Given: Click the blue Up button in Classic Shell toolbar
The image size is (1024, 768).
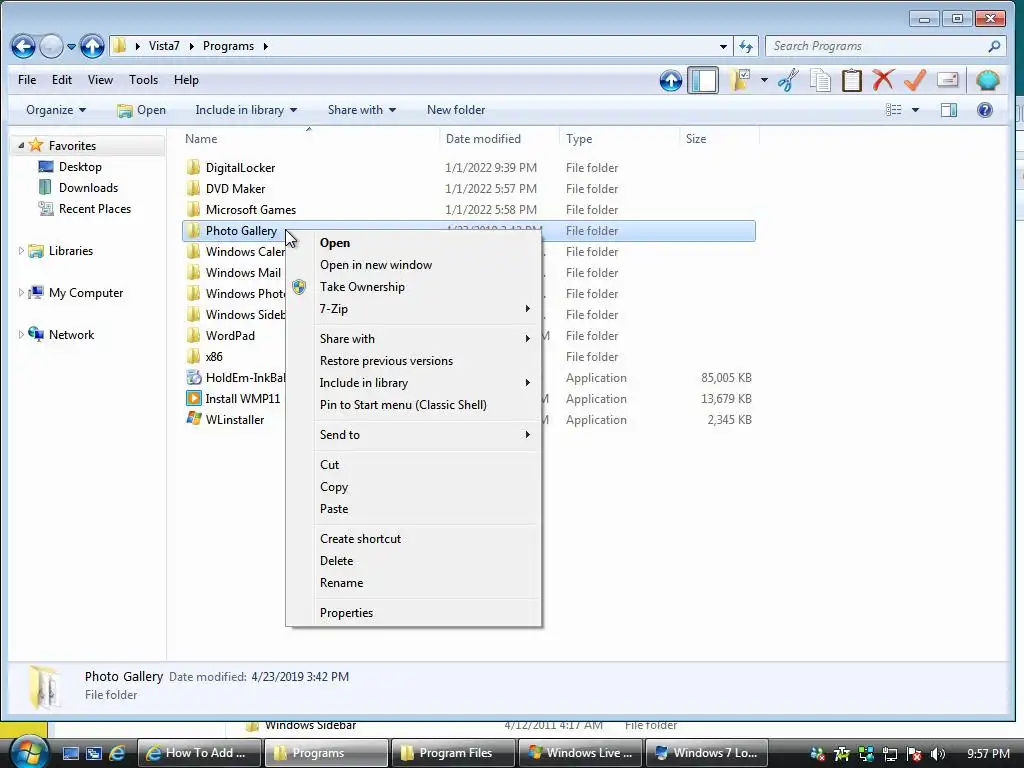Looking at the screenshot, I should tap(671, 80).
